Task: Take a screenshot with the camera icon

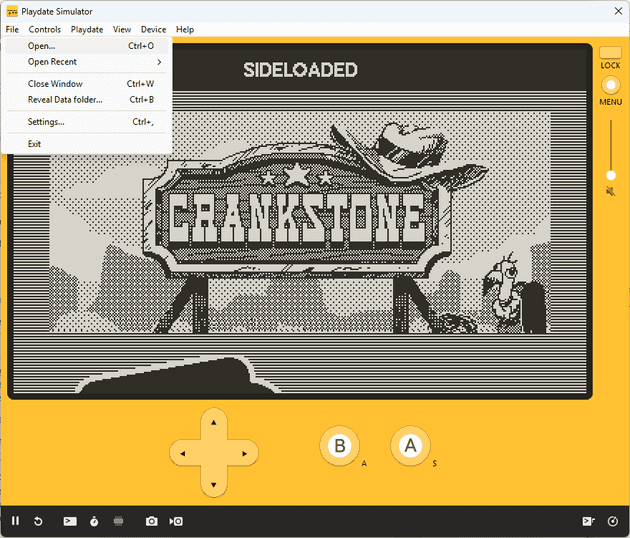Action: [x=152, y=521]
